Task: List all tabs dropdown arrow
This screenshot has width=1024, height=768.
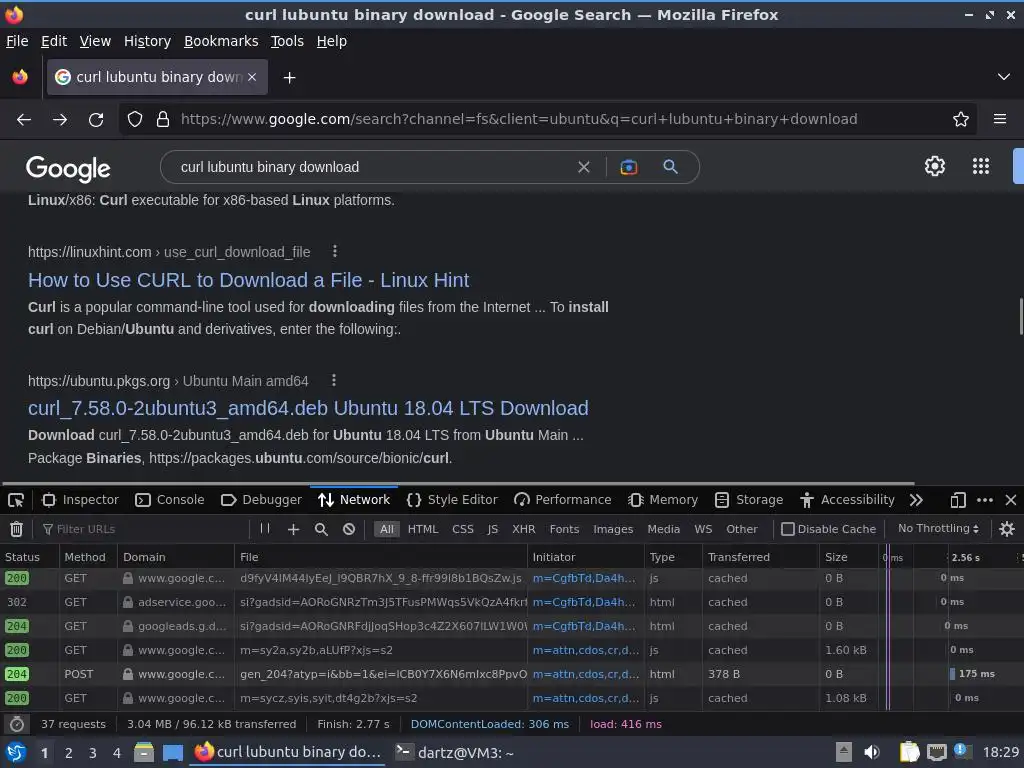Action: [x=1004, y=77]
